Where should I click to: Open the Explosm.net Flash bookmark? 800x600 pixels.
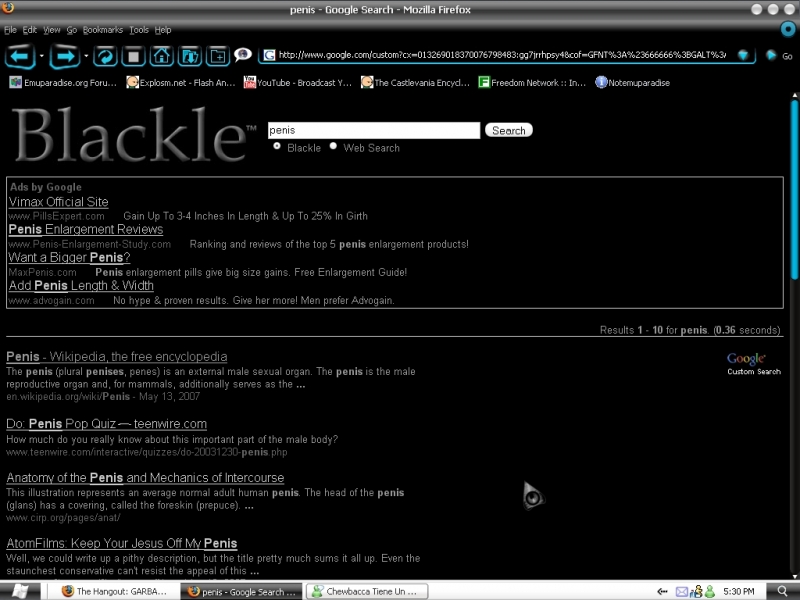[x=181, y=83]
